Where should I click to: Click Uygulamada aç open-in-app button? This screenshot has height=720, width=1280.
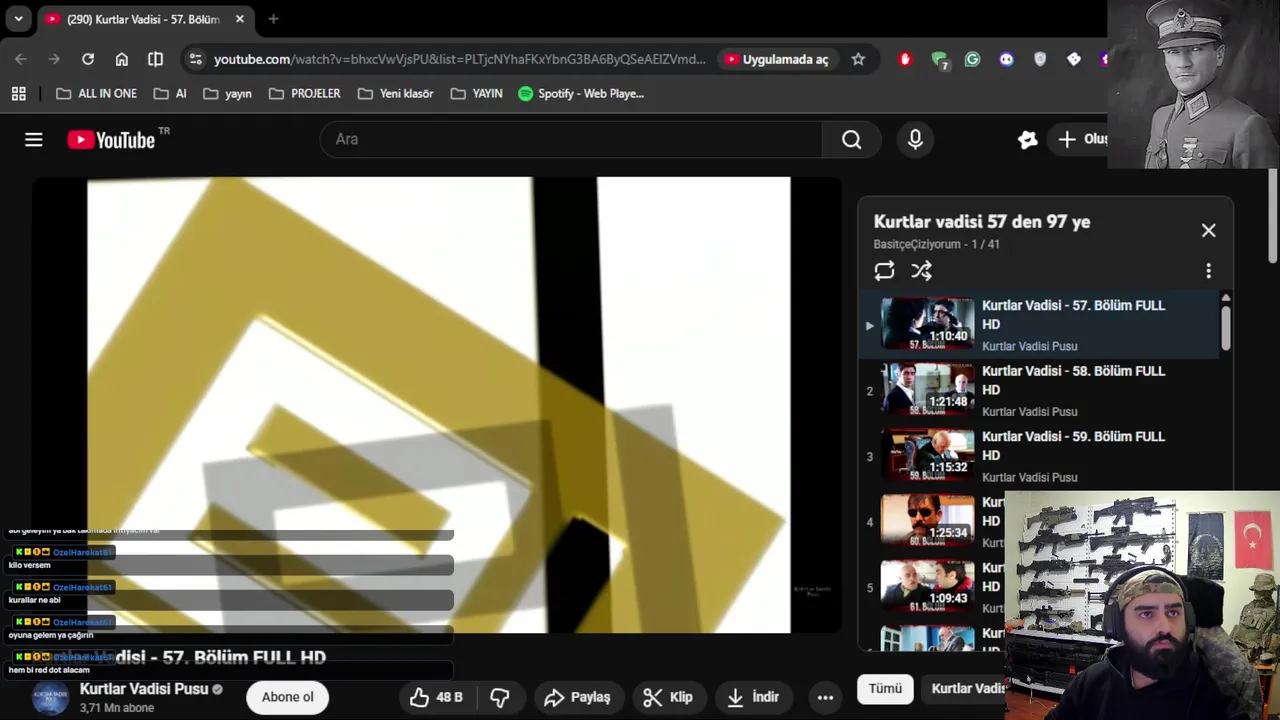[x=778, y=59]
